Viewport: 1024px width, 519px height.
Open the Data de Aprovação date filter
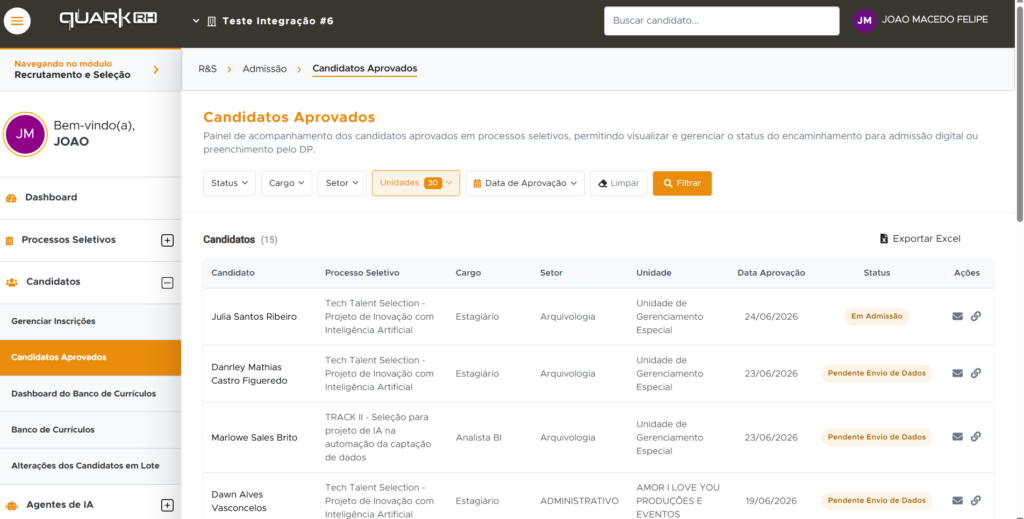tap(525, 183)
